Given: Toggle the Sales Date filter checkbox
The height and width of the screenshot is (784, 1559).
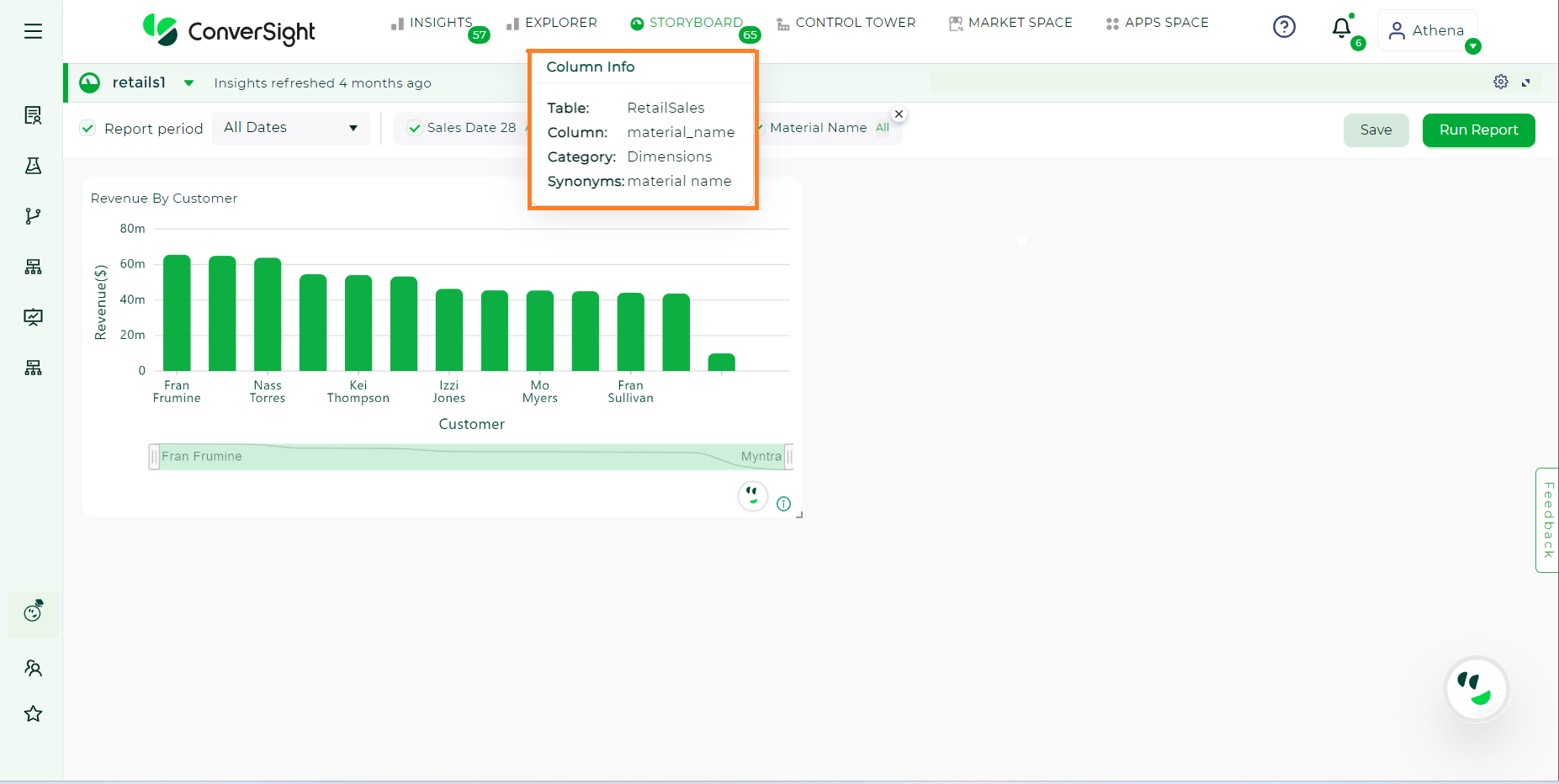Looking at the screenshot, I should tap(415, 128).
